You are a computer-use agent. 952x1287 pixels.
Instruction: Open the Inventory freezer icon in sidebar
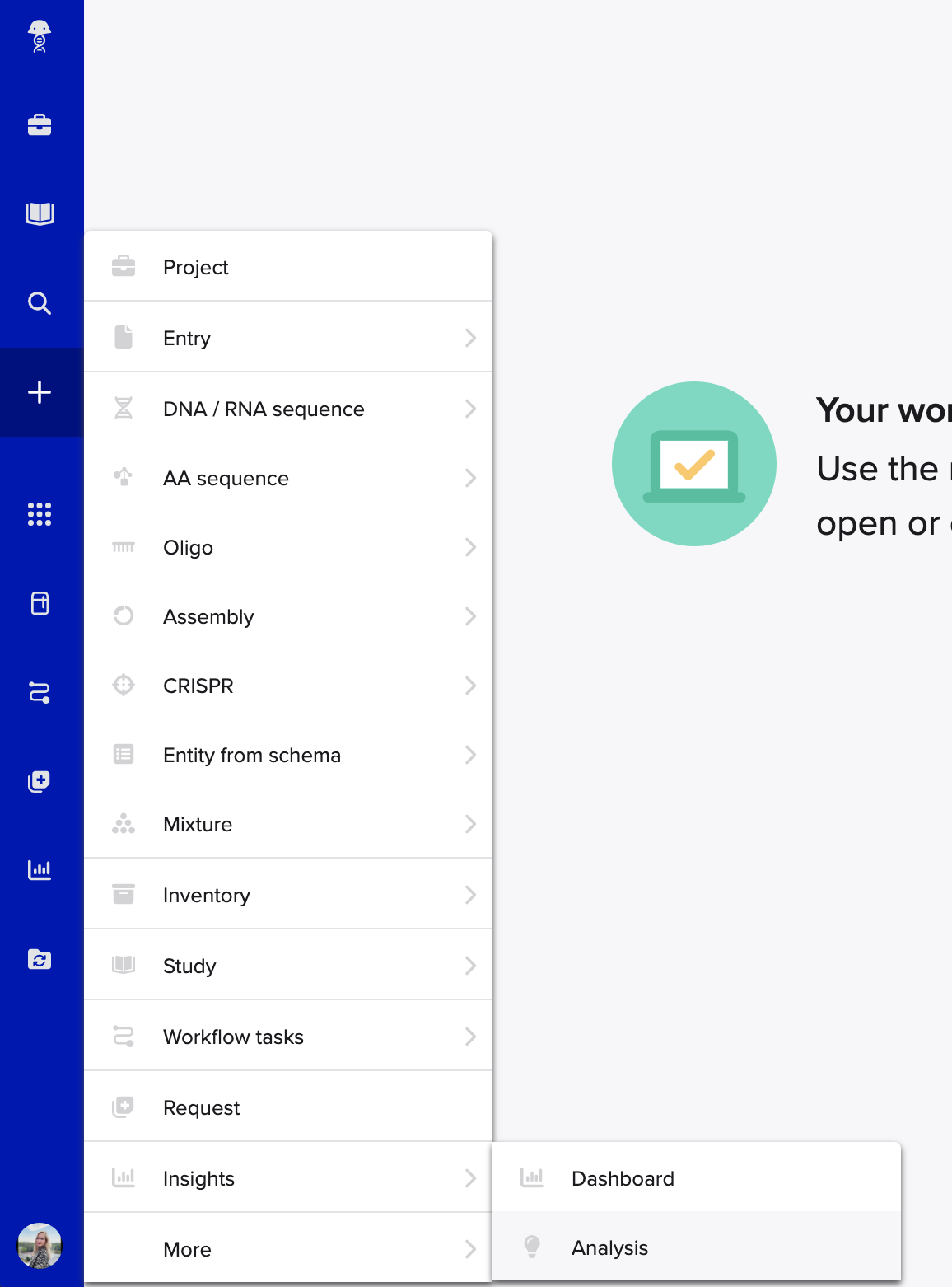coord(40,603)
